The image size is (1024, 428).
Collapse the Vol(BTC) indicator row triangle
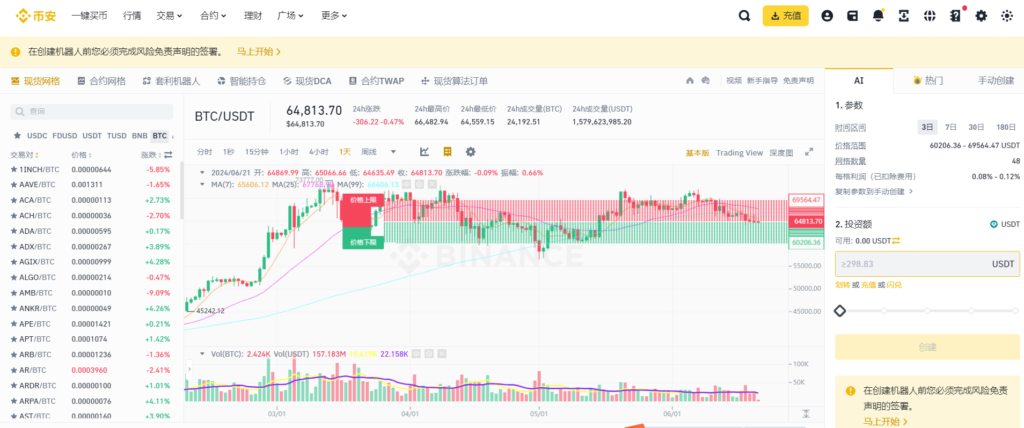coord(202,354)
